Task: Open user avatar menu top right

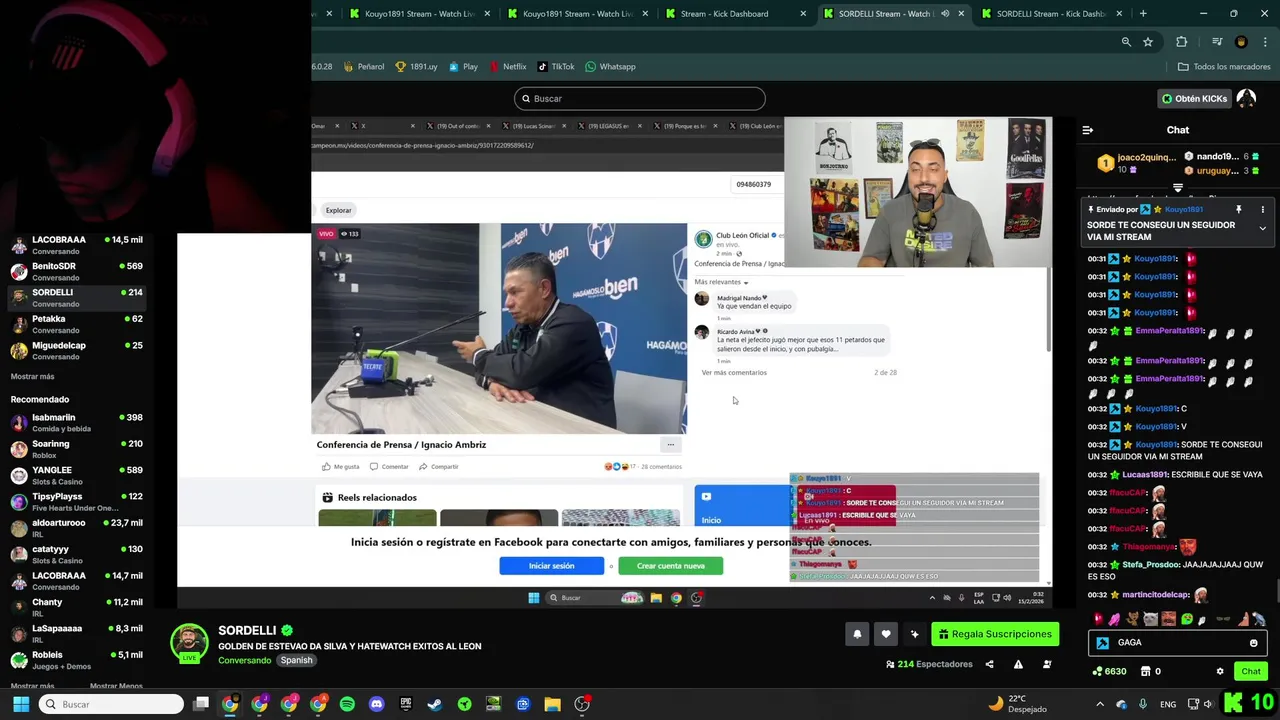Action: pyautogui.click(x=1246, y=98)
